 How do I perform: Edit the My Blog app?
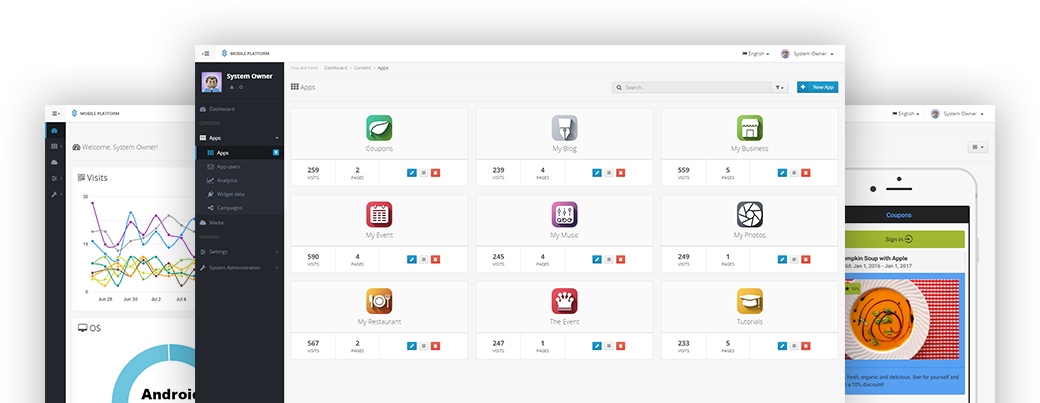[x=597, y=172]
